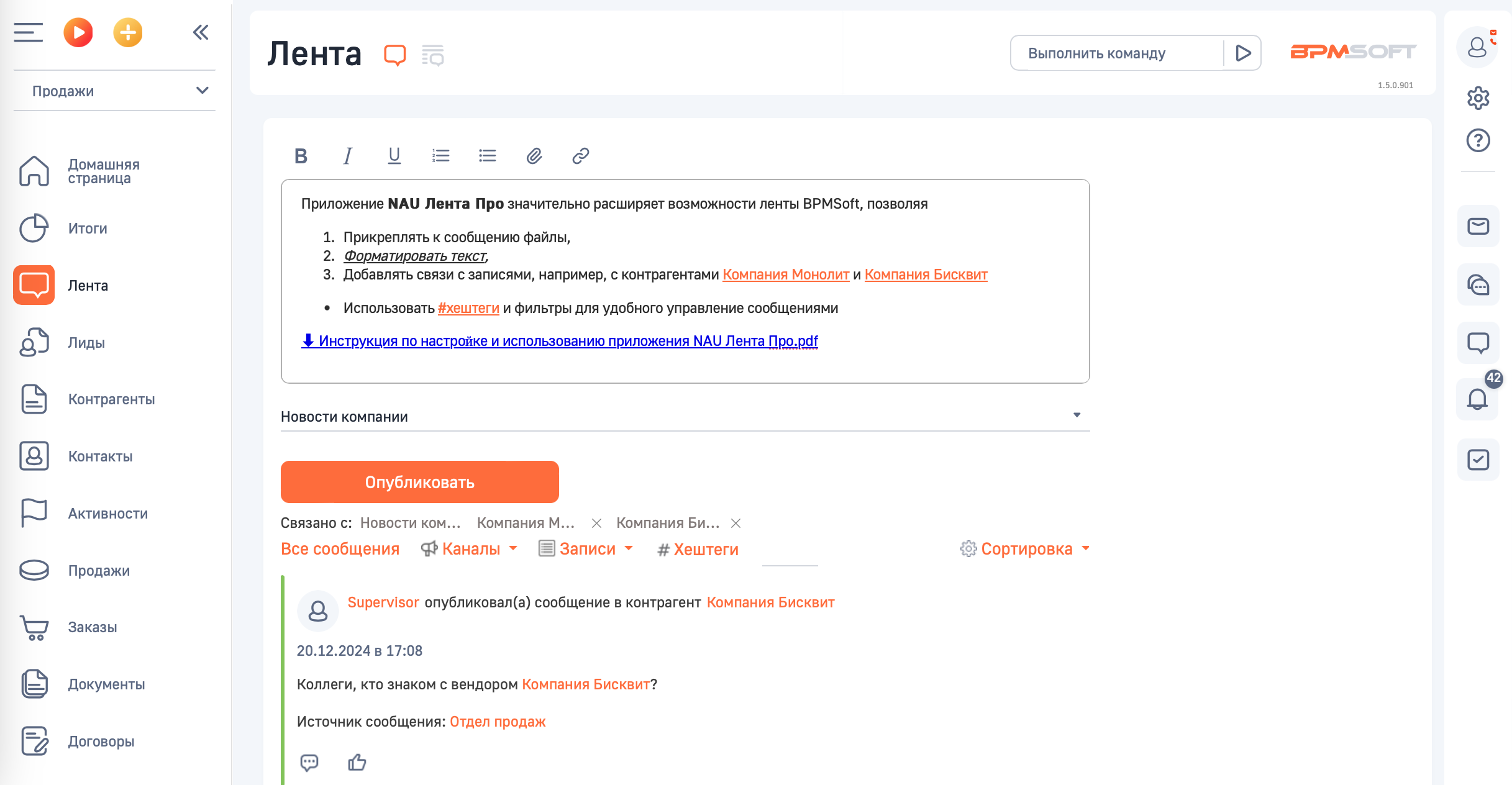Open the tasks checkbox panel icon
The height and width of the screenshot is (785, 1512).
(1478, 460)
